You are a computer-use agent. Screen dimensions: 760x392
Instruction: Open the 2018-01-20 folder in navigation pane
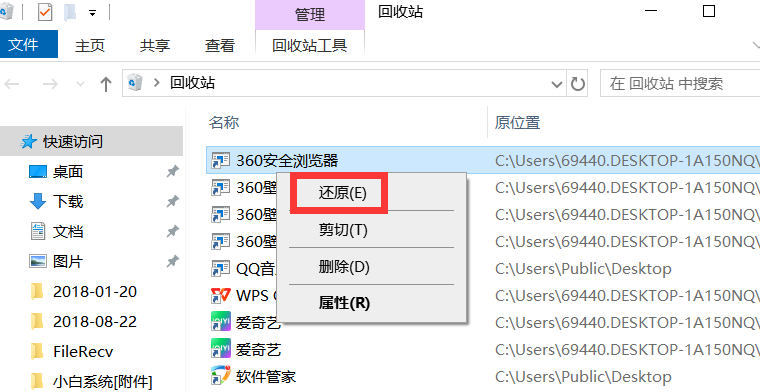tap(95, 291)
